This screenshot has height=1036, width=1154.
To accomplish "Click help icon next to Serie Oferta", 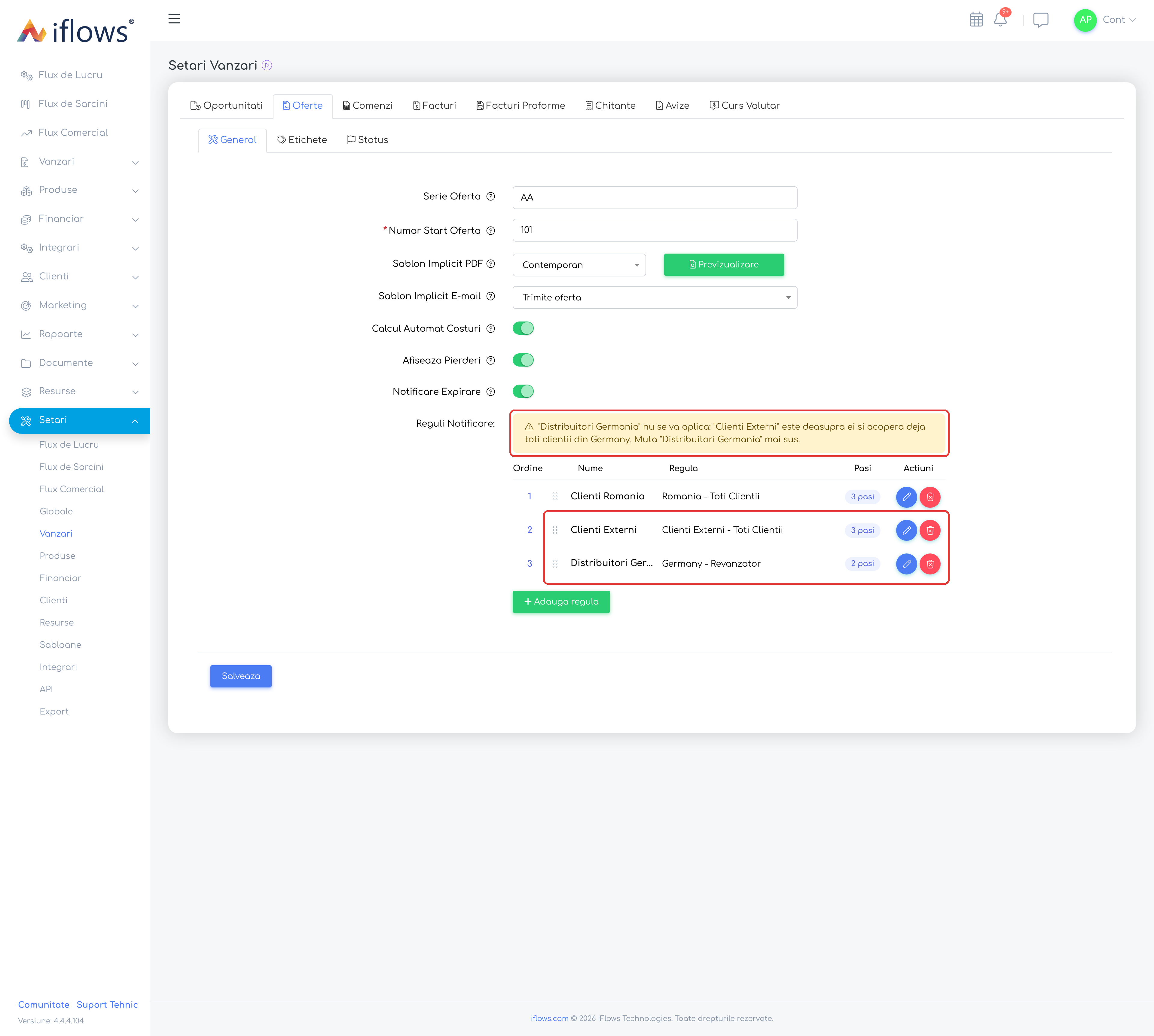I will pos(490,197).
